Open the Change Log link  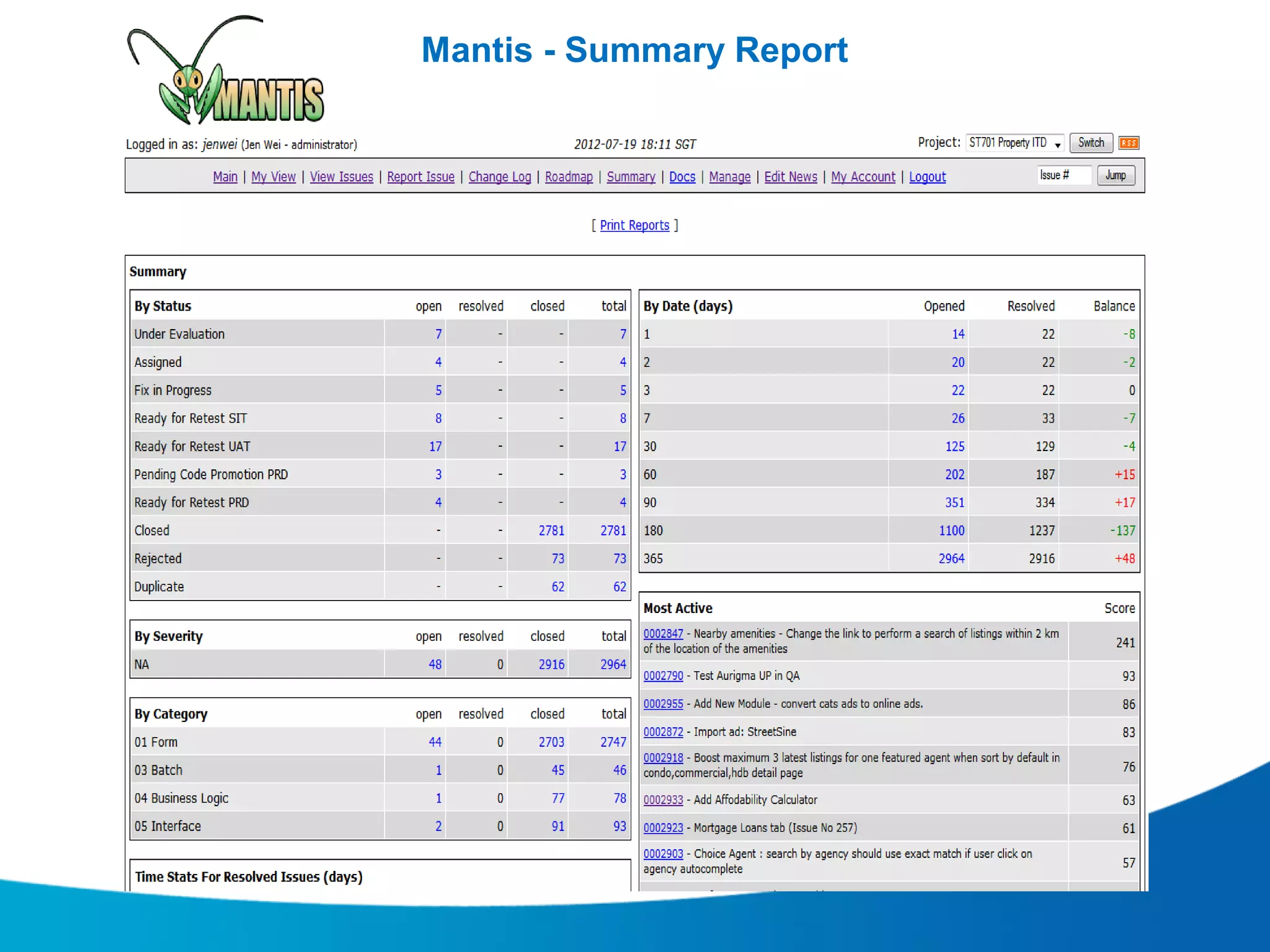[x=500, y=177]
